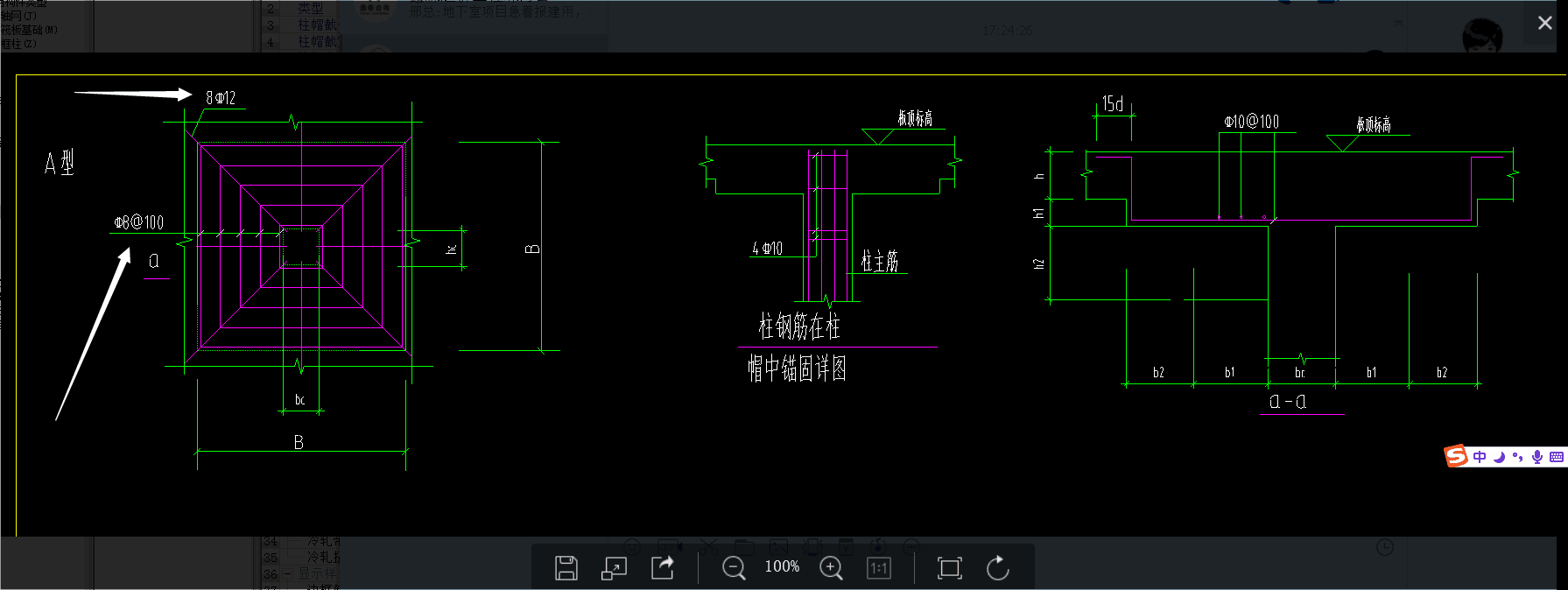This screenshot has width=1568, height=590.
Task: Select '轴网(J)' in background window list
Action: pyautogui.click(x=19, y=16)
